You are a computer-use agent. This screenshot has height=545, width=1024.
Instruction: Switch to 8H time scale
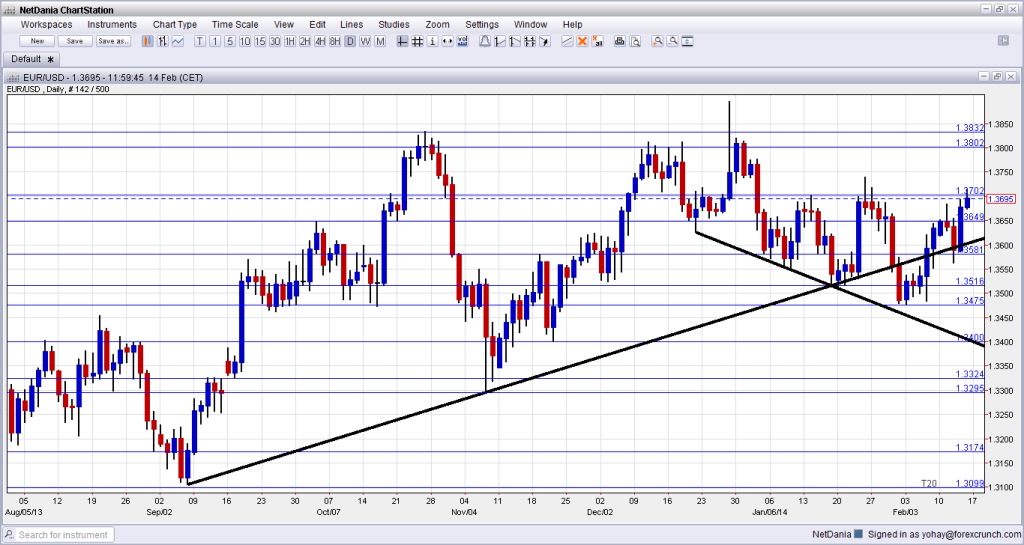335,41
